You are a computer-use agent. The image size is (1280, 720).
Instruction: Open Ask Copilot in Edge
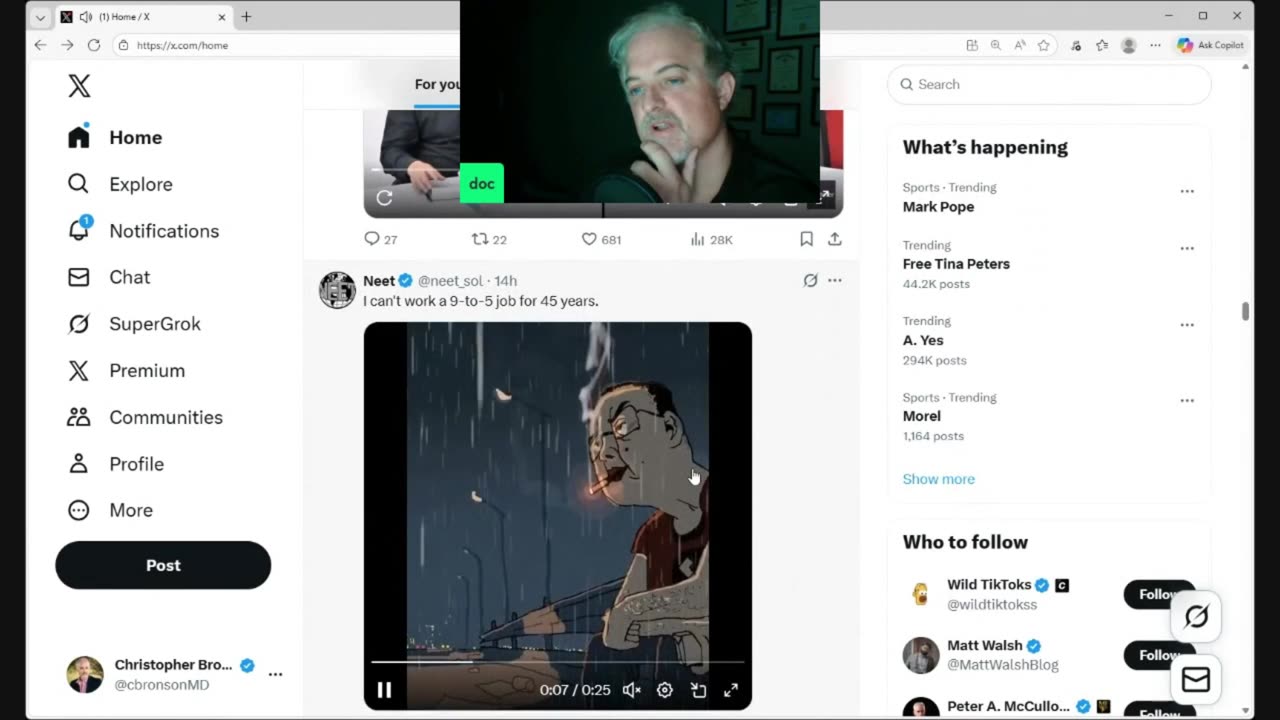[x=1210, y=45]
